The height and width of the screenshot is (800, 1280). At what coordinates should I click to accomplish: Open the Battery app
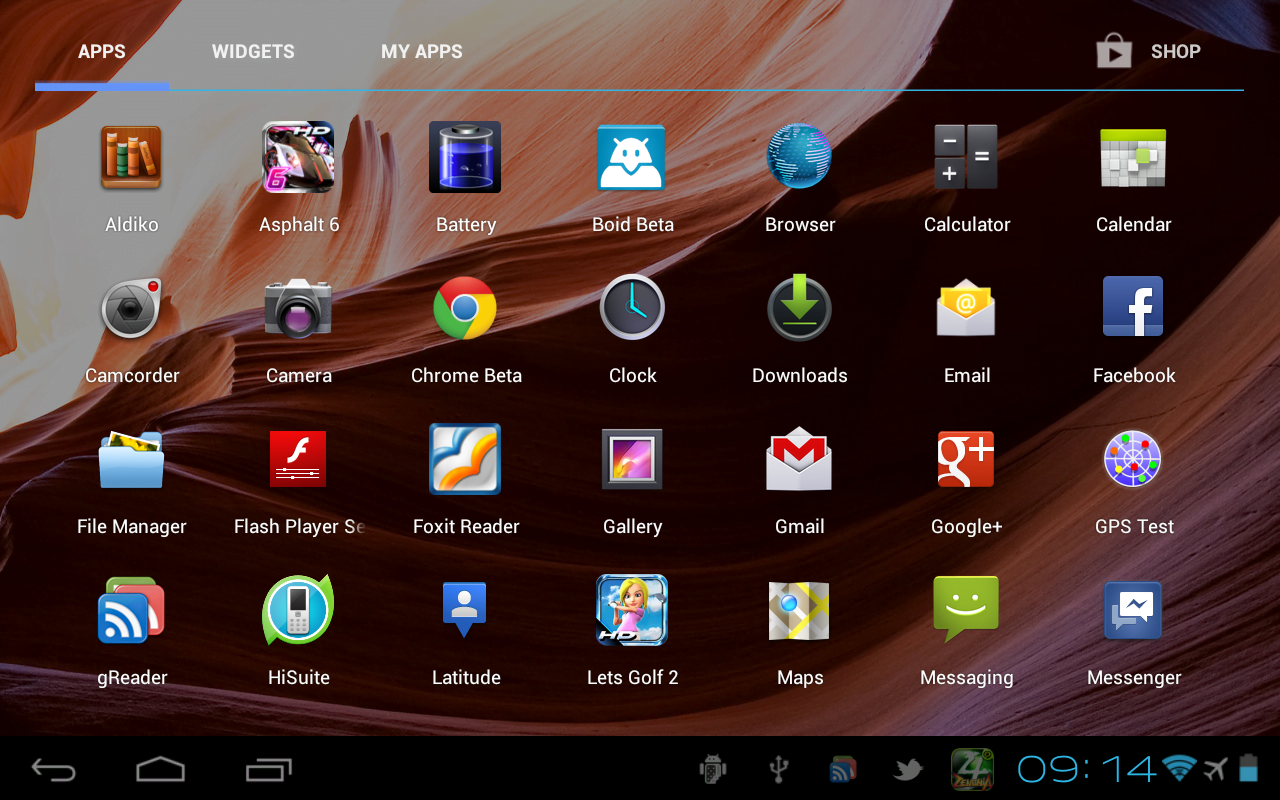pos(465,158)
